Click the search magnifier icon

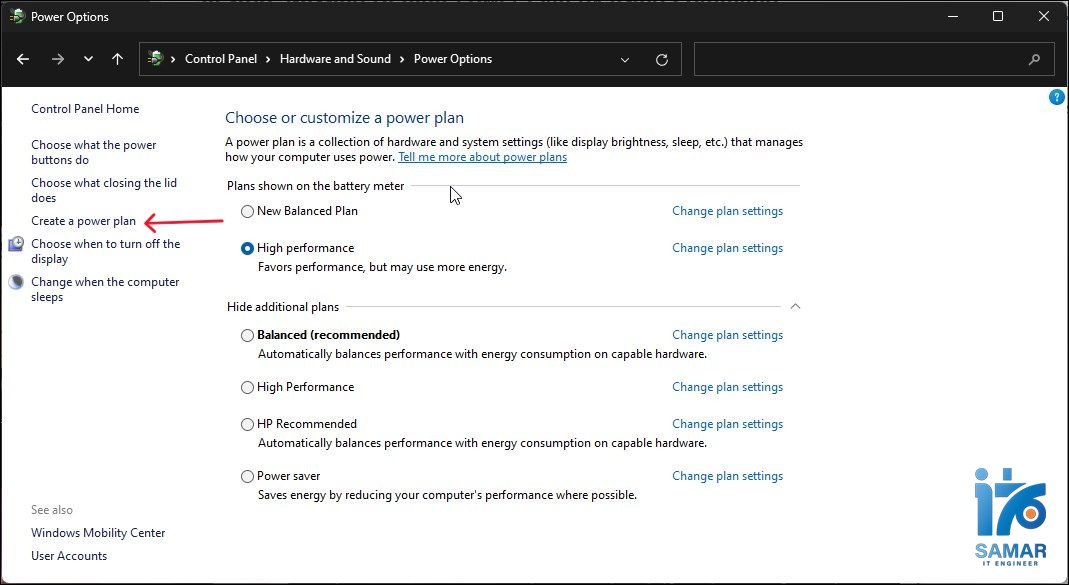(1034, 60)
